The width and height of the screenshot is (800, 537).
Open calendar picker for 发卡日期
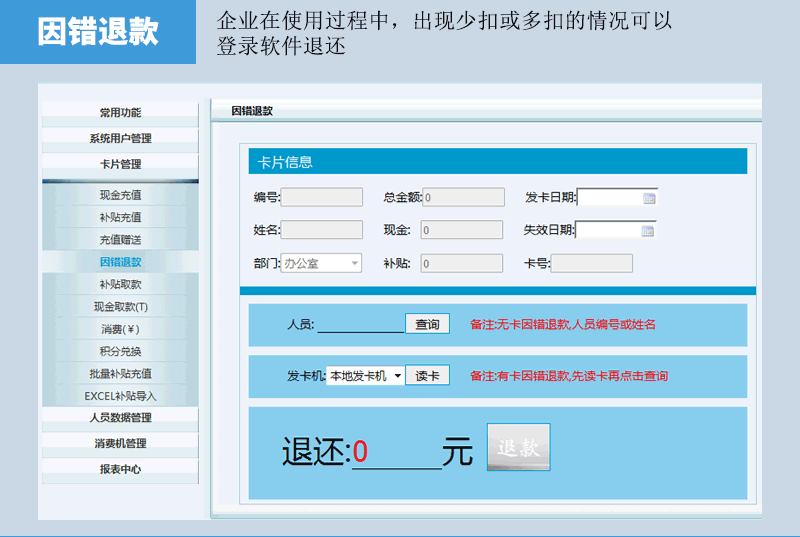pyautogui.click(x=648, y=198)
